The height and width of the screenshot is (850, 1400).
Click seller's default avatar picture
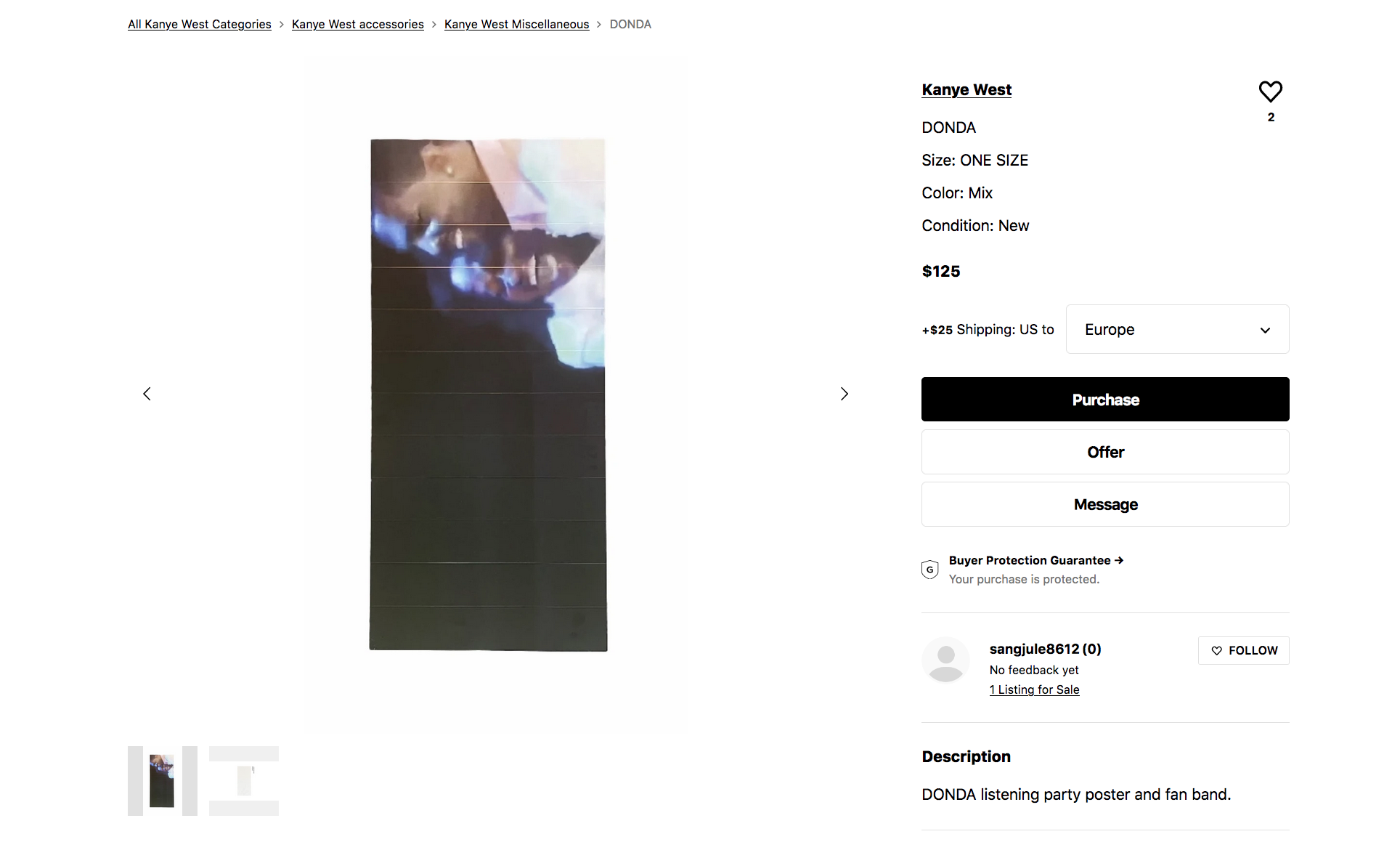[945, 660]
